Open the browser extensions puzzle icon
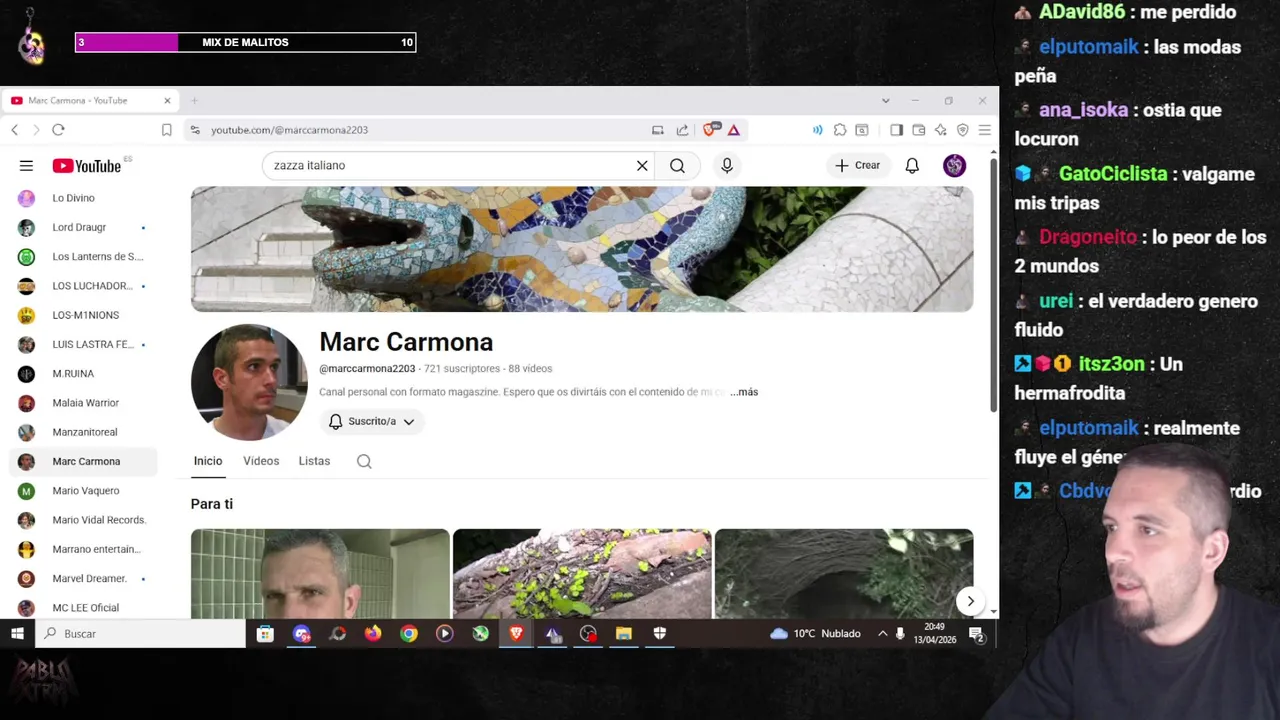Viewport: 1280px width, 720px height. [840, 130]
